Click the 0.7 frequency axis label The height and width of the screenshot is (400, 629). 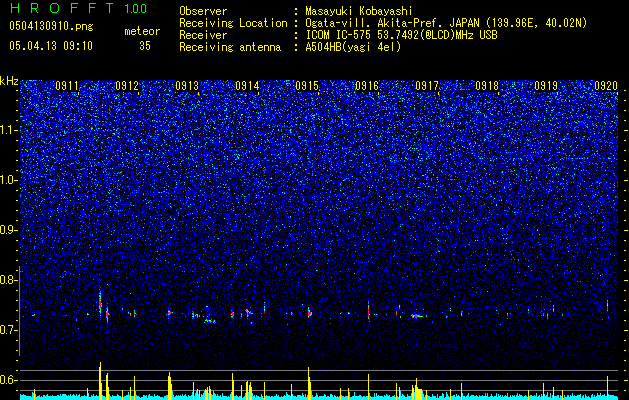(8, 330)
